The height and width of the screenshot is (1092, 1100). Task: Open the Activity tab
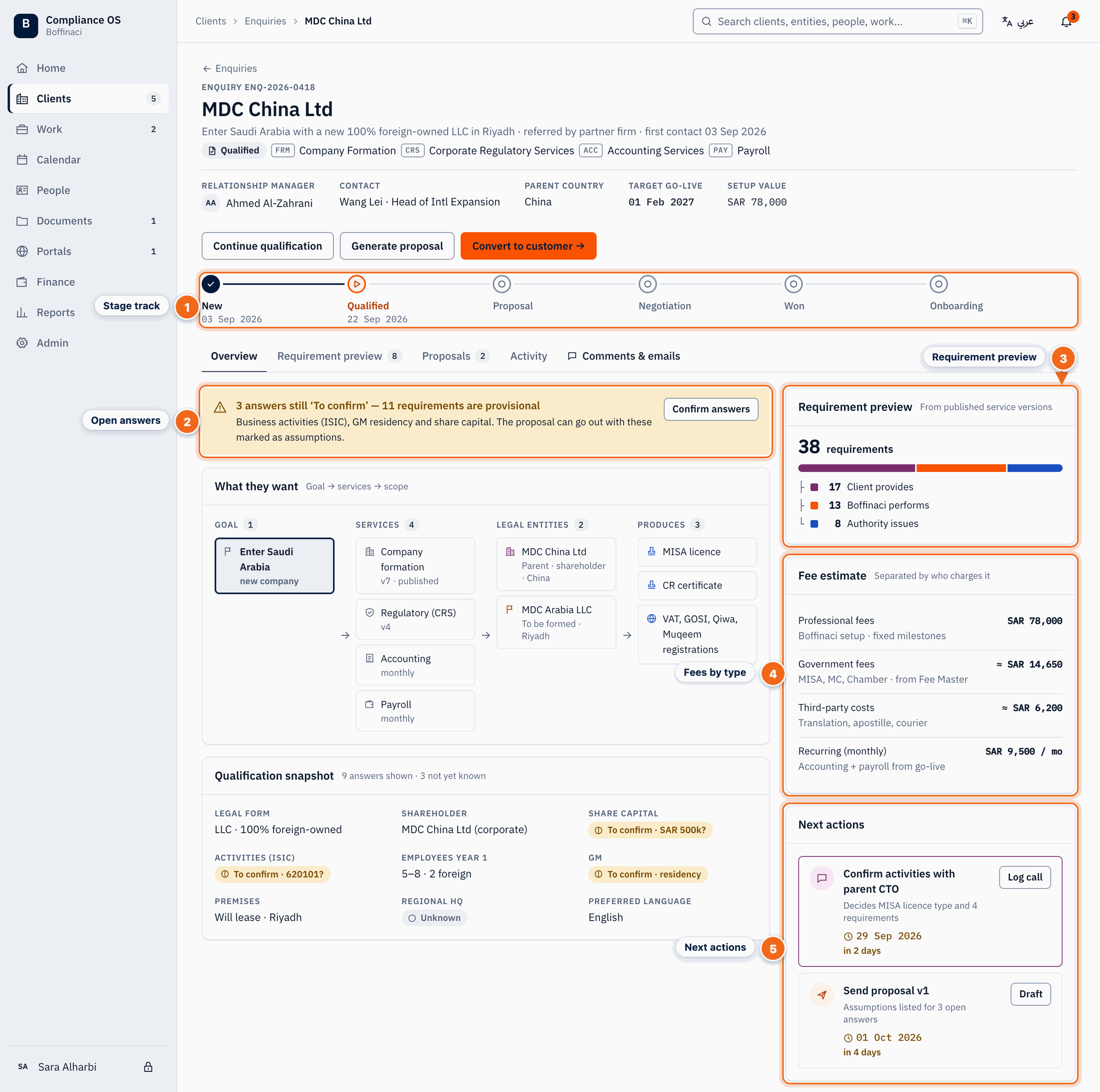pyautogui.click(x=528, y=356)
